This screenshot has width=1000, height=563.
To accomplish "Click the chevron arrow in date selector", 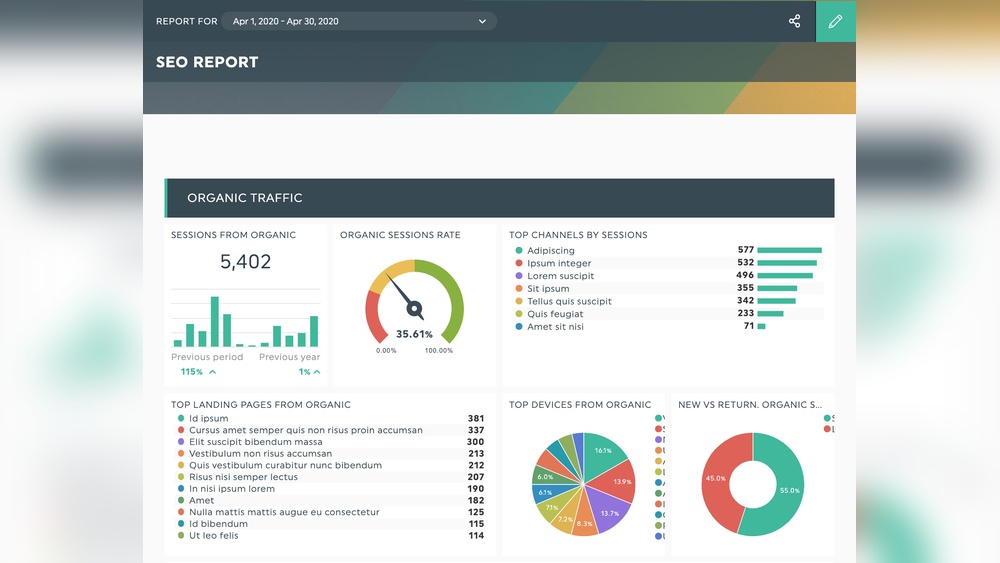I will (x=482, y=21).
